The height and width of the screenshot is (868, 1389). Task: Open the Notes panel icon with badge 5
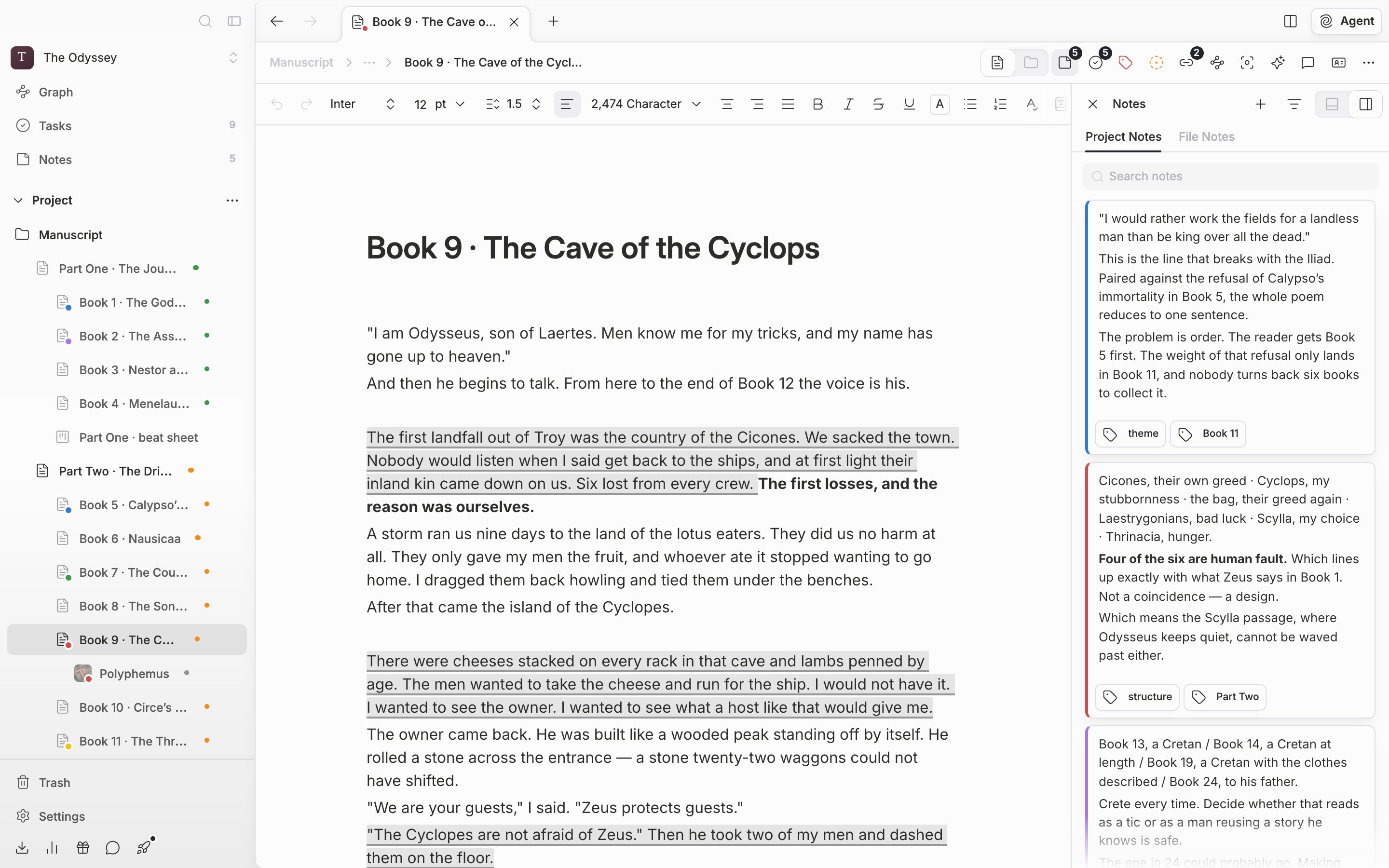coord(1065,63)
